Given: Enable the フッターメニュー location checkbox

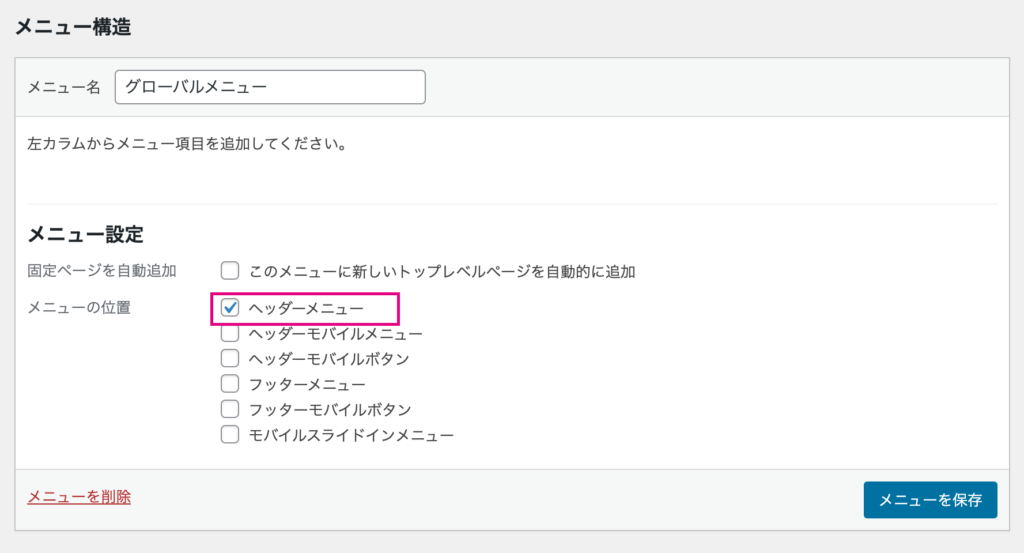Looking at the screenshot, I should [230, 383].
